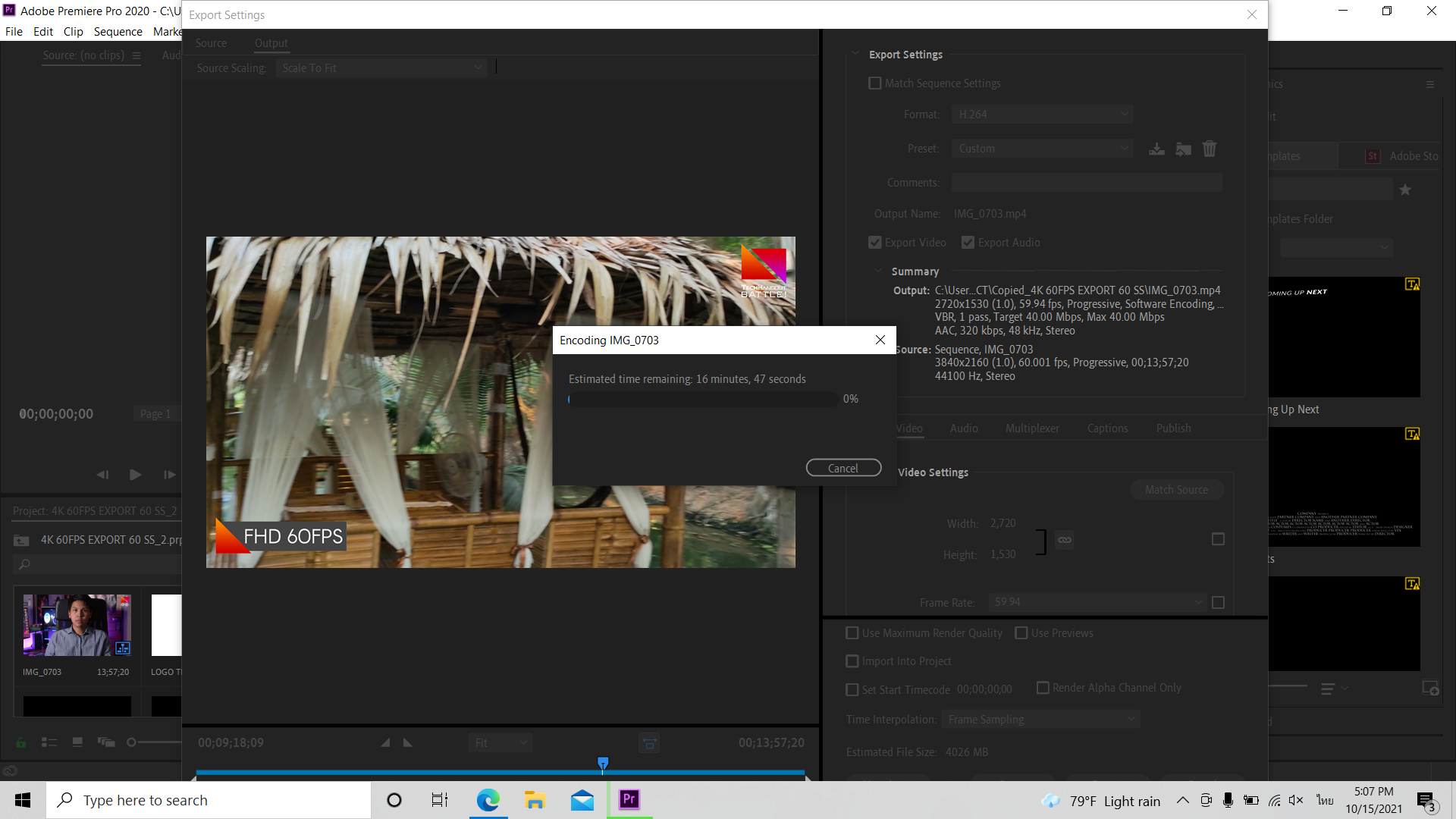Open the preview zoom Fit dropdown
The width and height of the screenshot is (1456, 819).
pyautogui.click(x=500, y=743)
